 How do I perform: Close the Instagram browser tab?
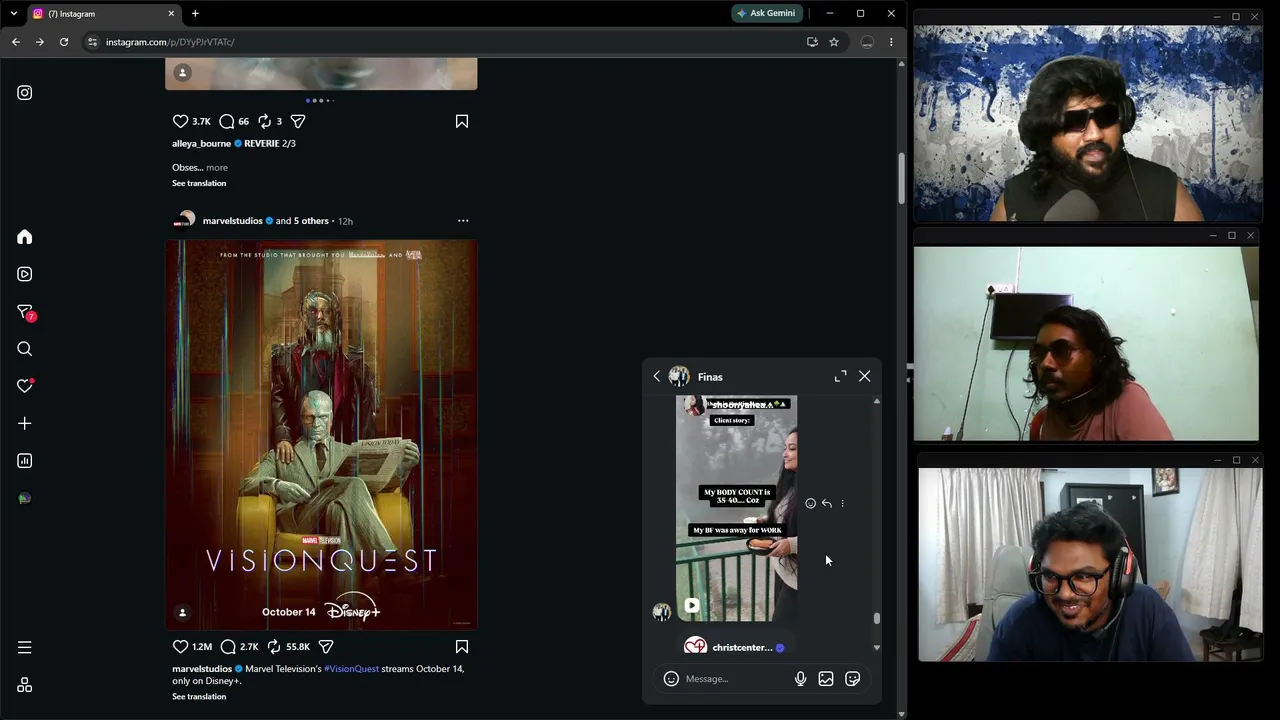click(x=171, y=14)
